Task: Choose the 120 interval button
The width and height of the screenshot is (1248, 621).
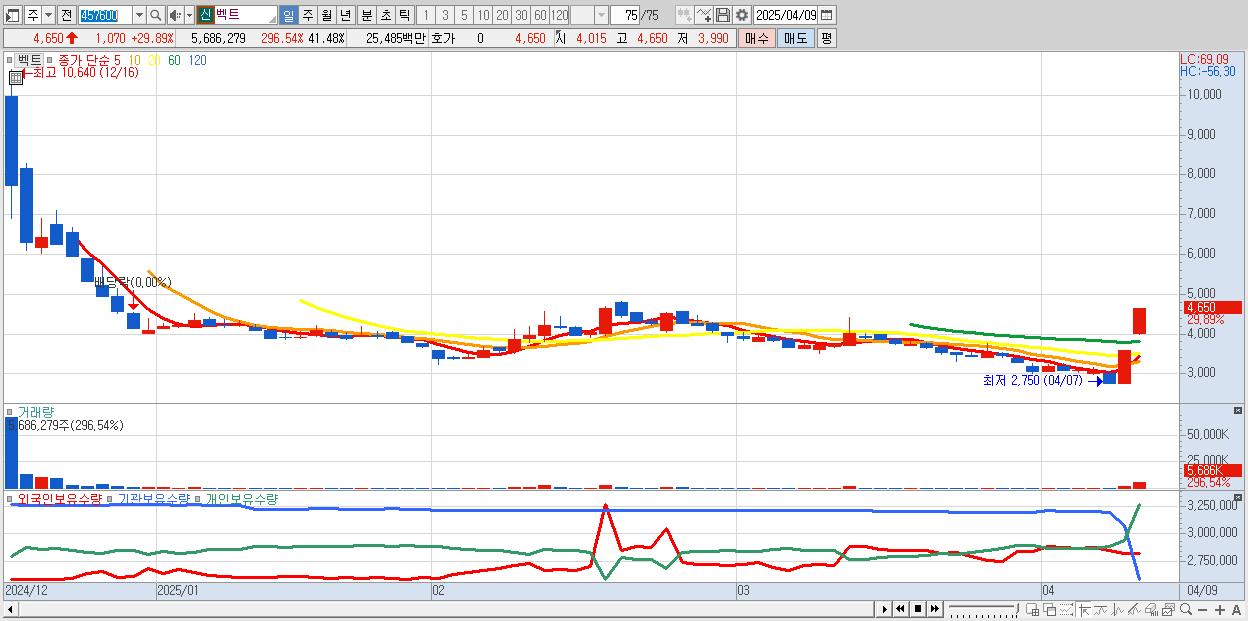Action: pos(559,15)
